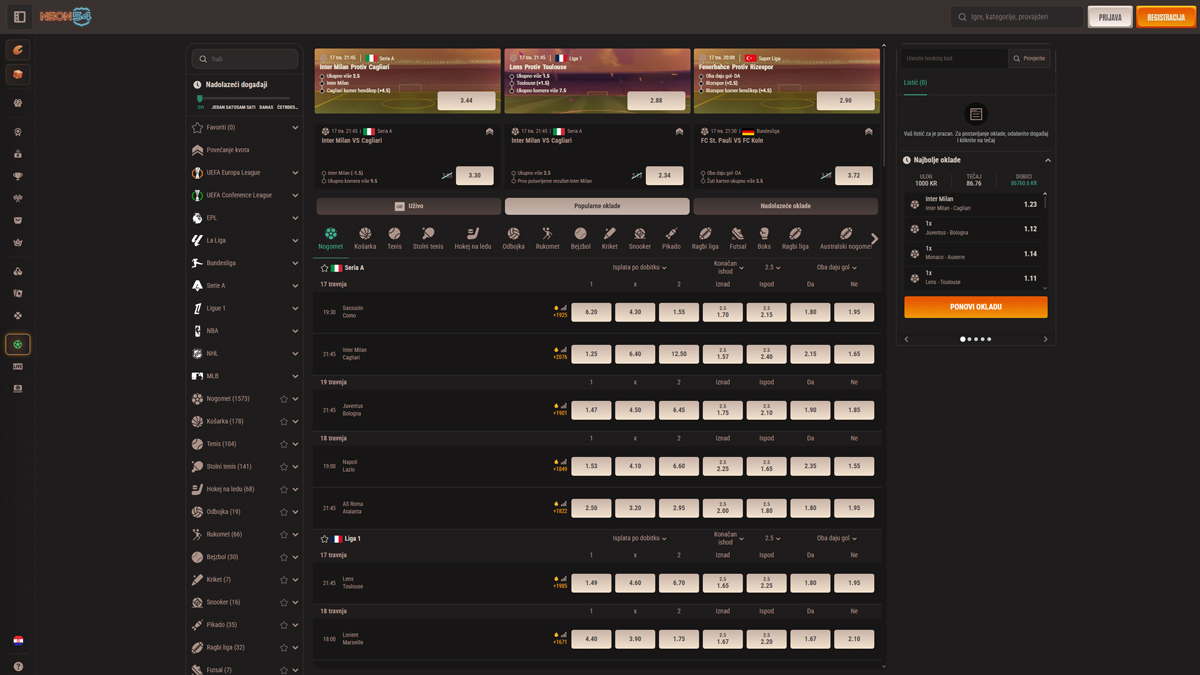Select the Listić (0) tab

pyautogui.click(x=915, y=83)
